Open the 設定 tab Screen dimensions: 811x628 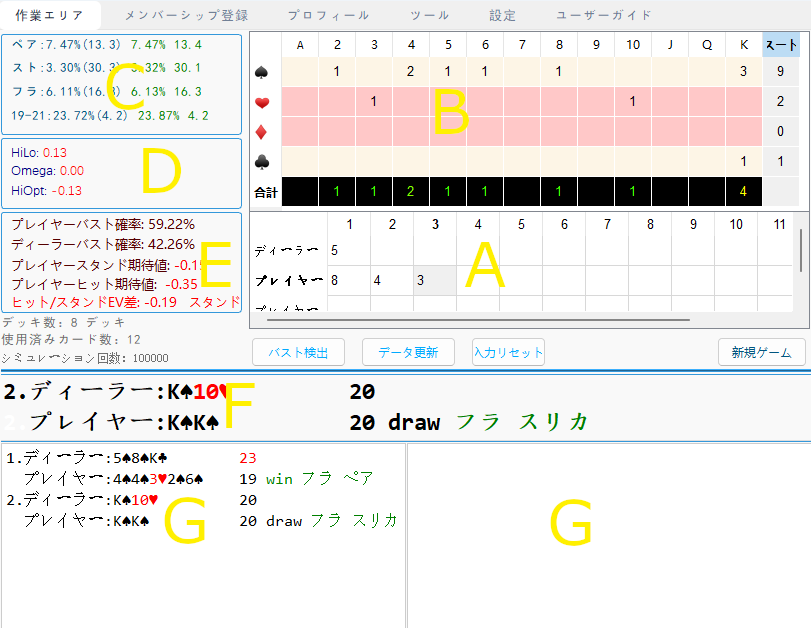coord(501,15)
